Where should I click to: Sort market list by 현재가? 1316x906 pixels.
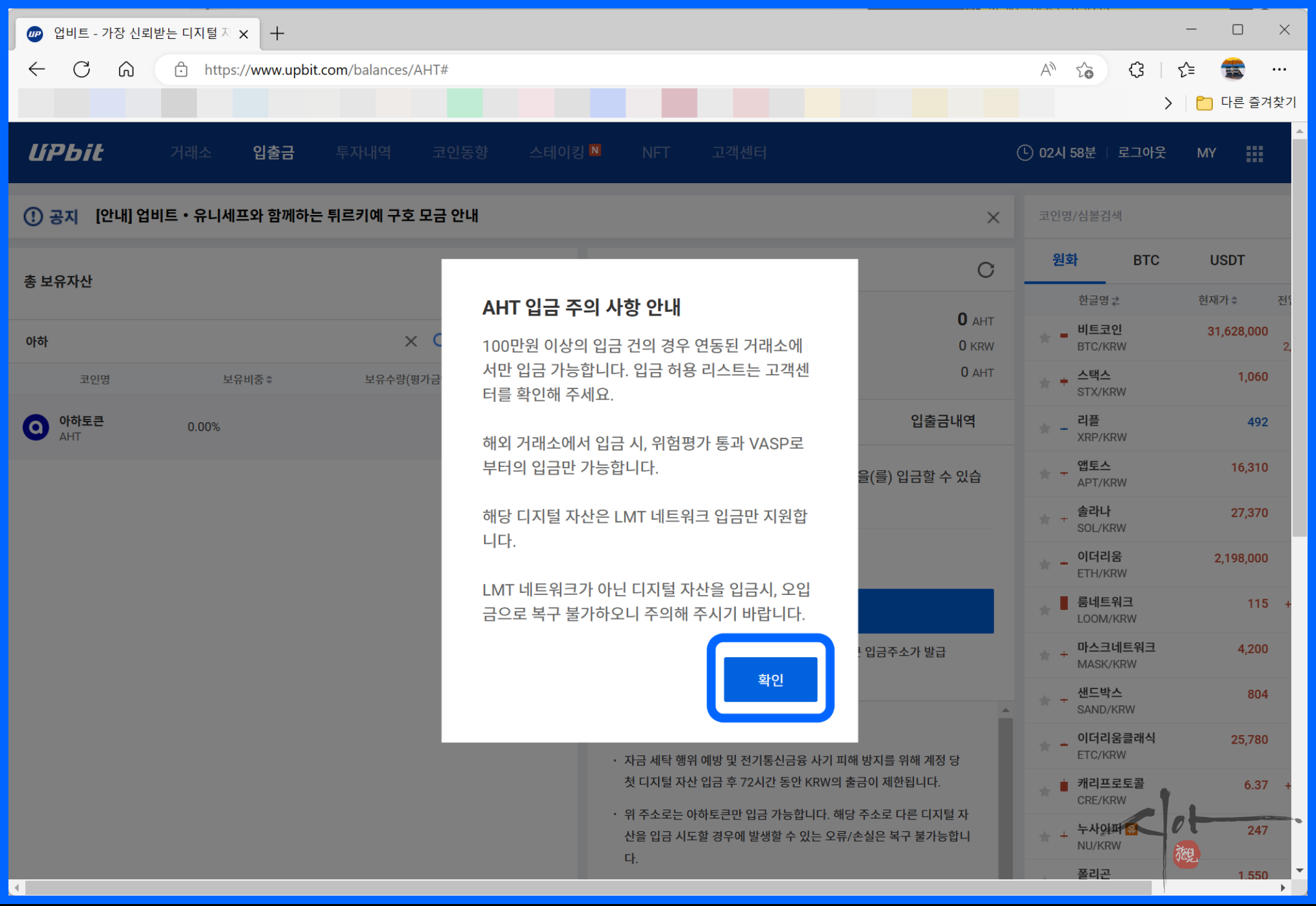pos(1217,300)
